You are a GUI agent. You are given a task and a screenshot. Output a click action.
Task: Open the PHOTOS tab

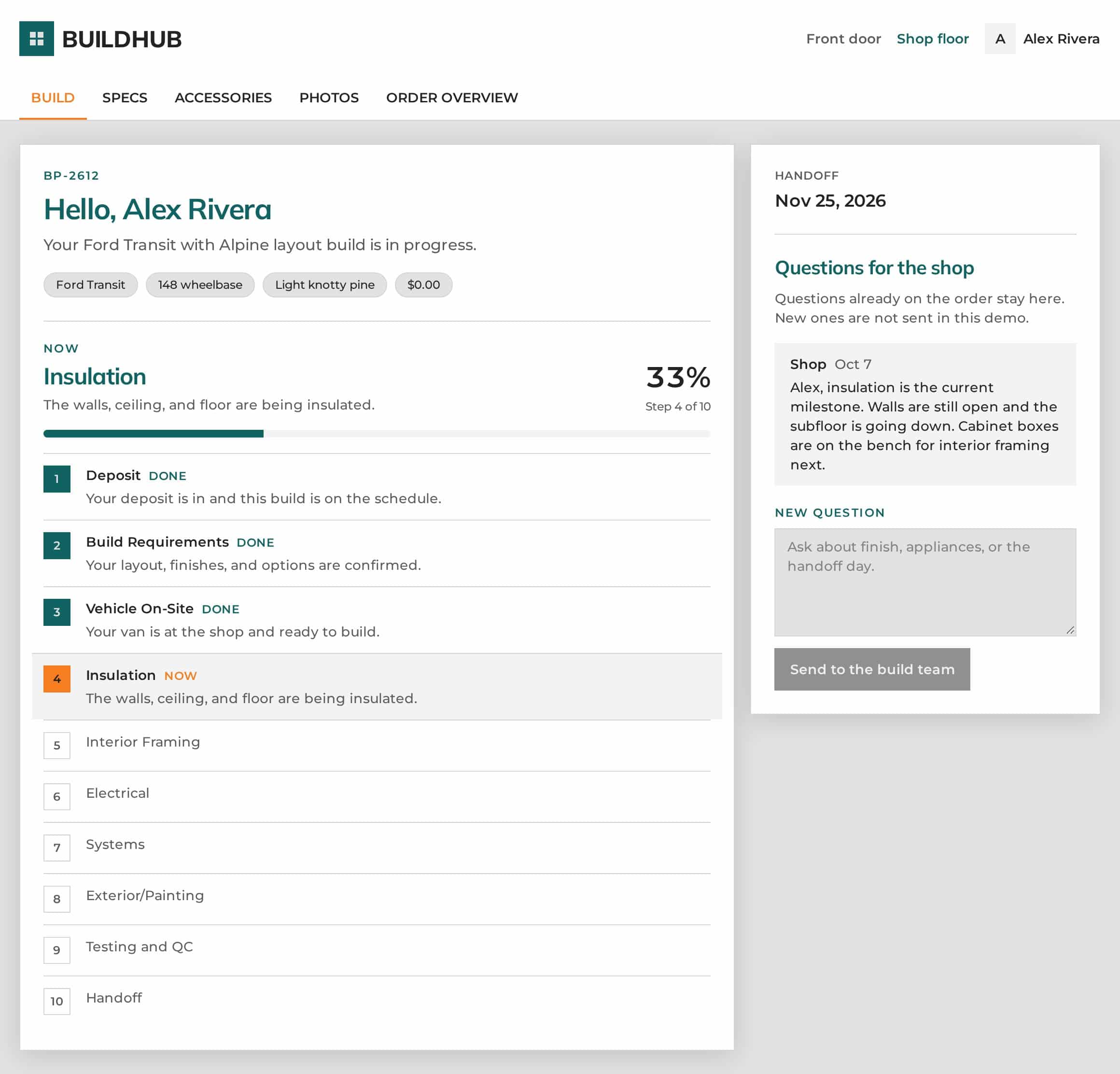tap(329, 98)
